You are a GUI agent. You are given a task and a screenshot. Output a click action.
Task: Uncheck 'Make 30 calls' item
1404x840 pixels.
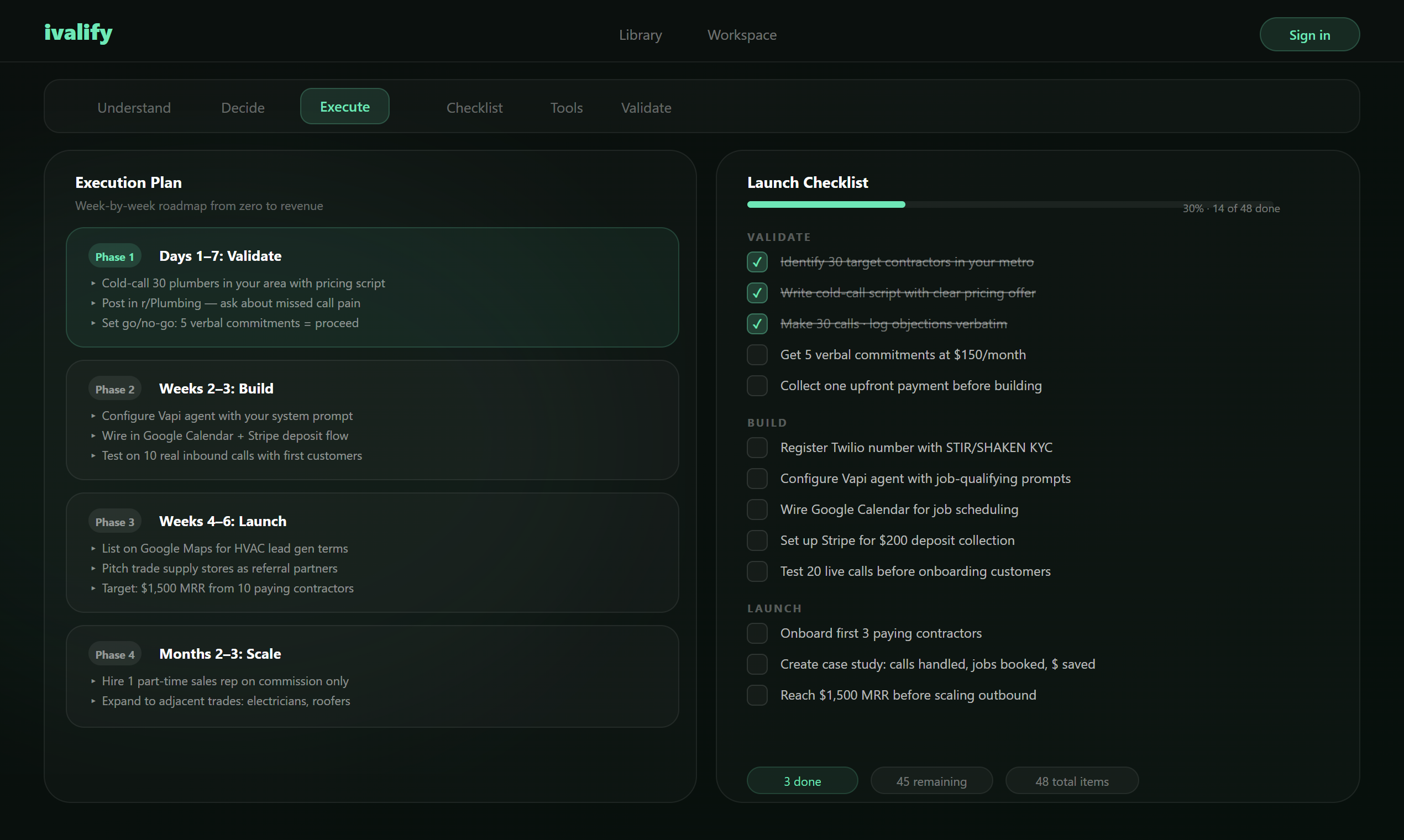pos(757,324)
